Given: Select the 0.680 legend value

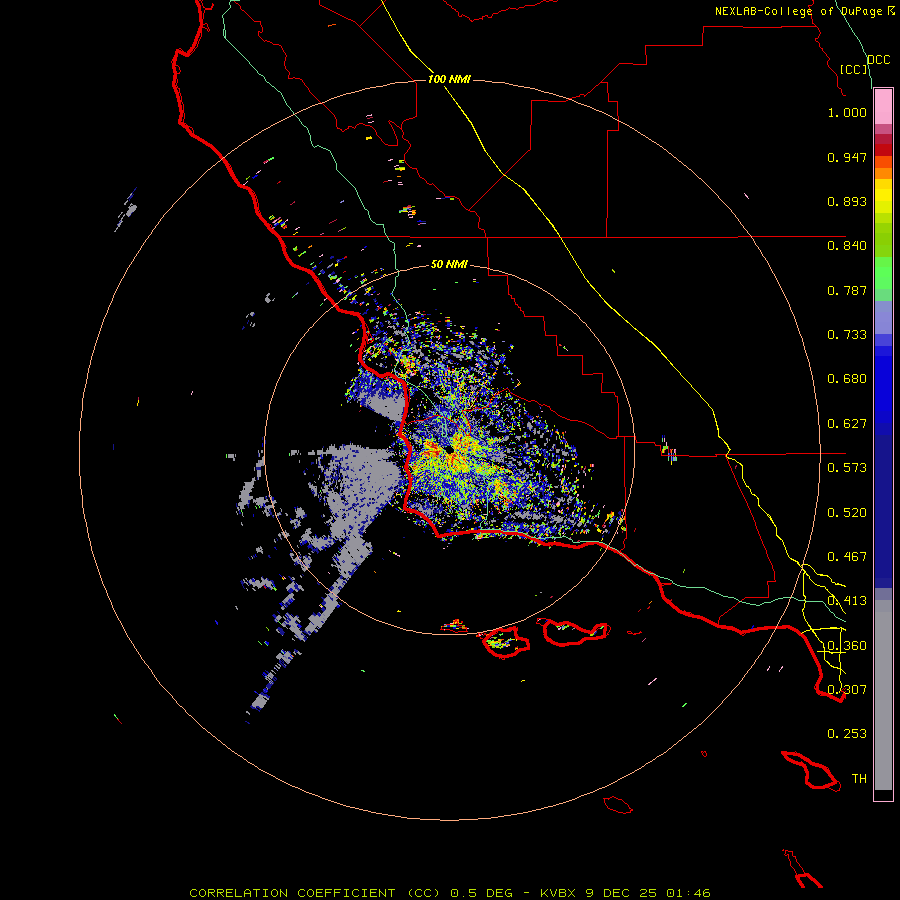Looking at the screenshot, I should 847,379.
